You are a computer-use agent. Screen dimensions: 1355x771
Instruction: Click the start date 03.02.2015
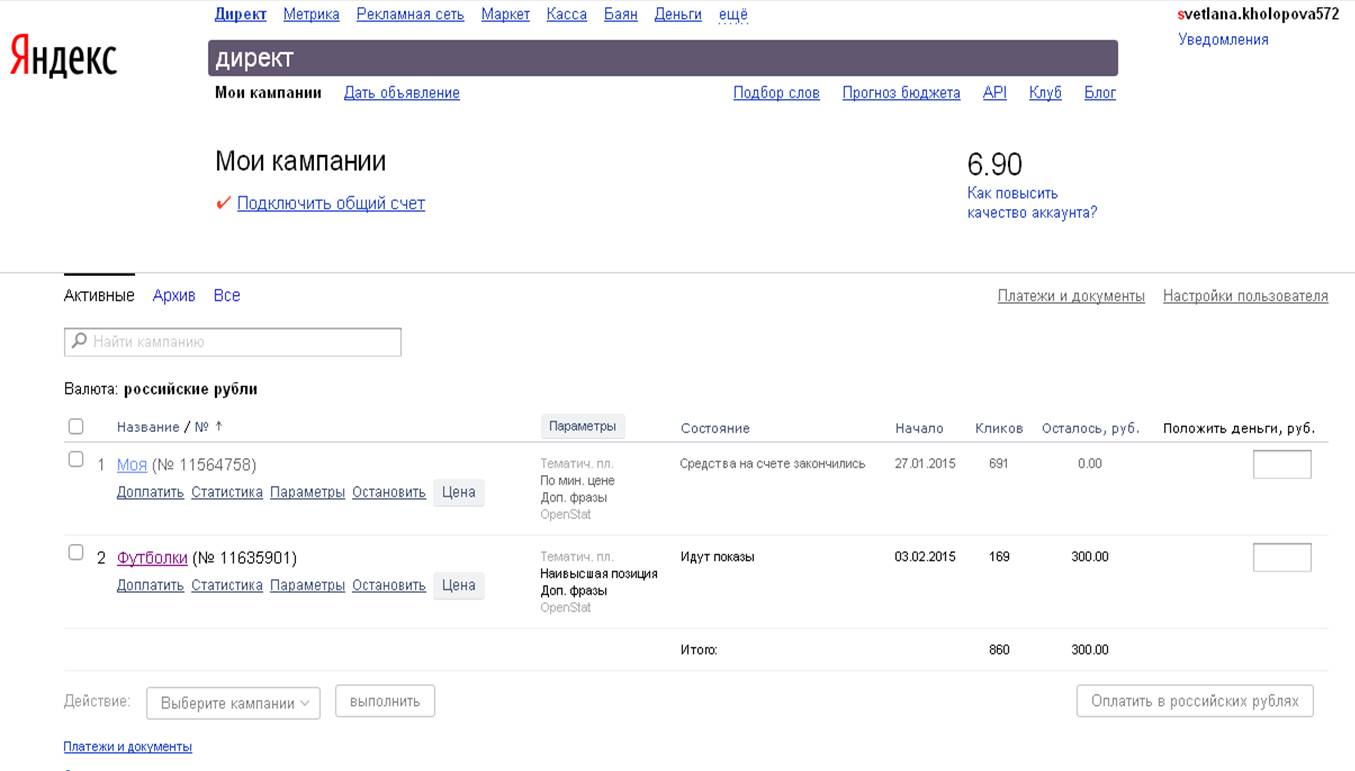click(x=925, y=557)
